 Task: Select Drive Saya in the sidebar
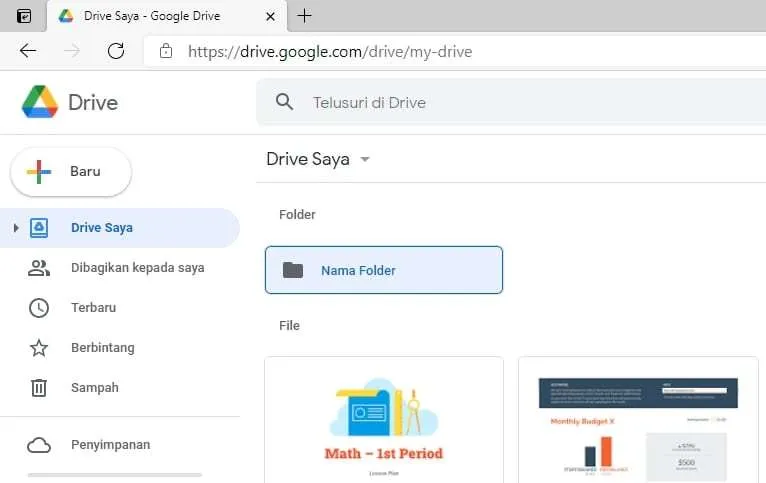(x=120, y=228)
